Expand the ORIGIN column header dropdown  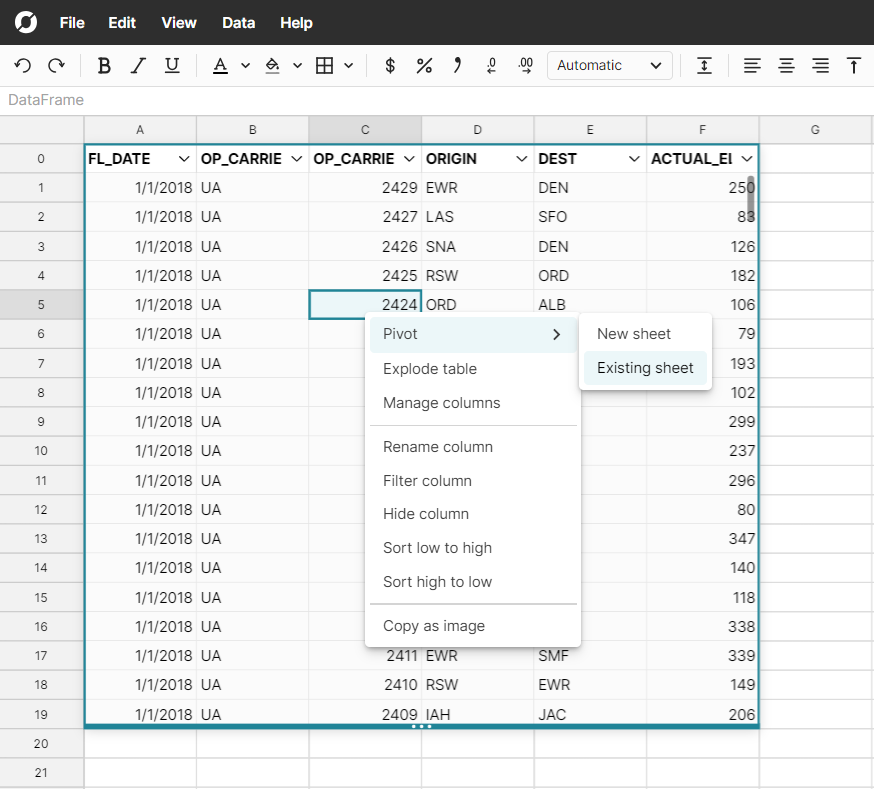click(x=521, y=159)
